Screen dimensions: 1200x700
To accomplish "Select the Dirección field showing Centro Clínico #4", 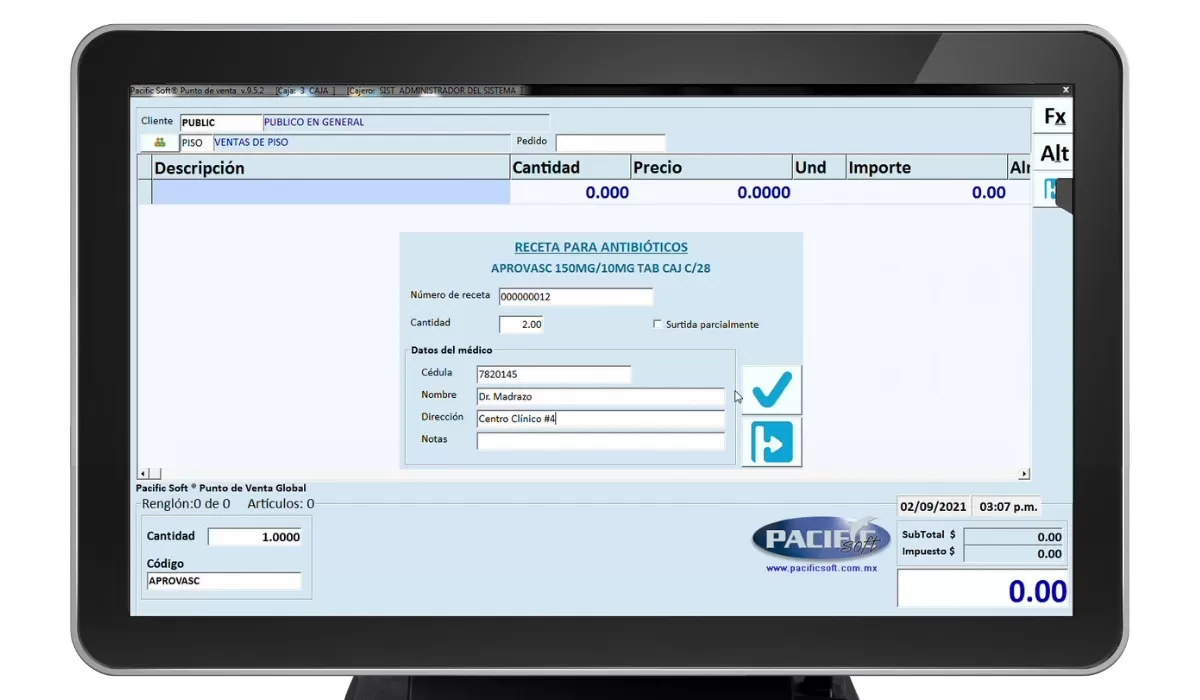I will pyautogui.click(x=601, y=417).
